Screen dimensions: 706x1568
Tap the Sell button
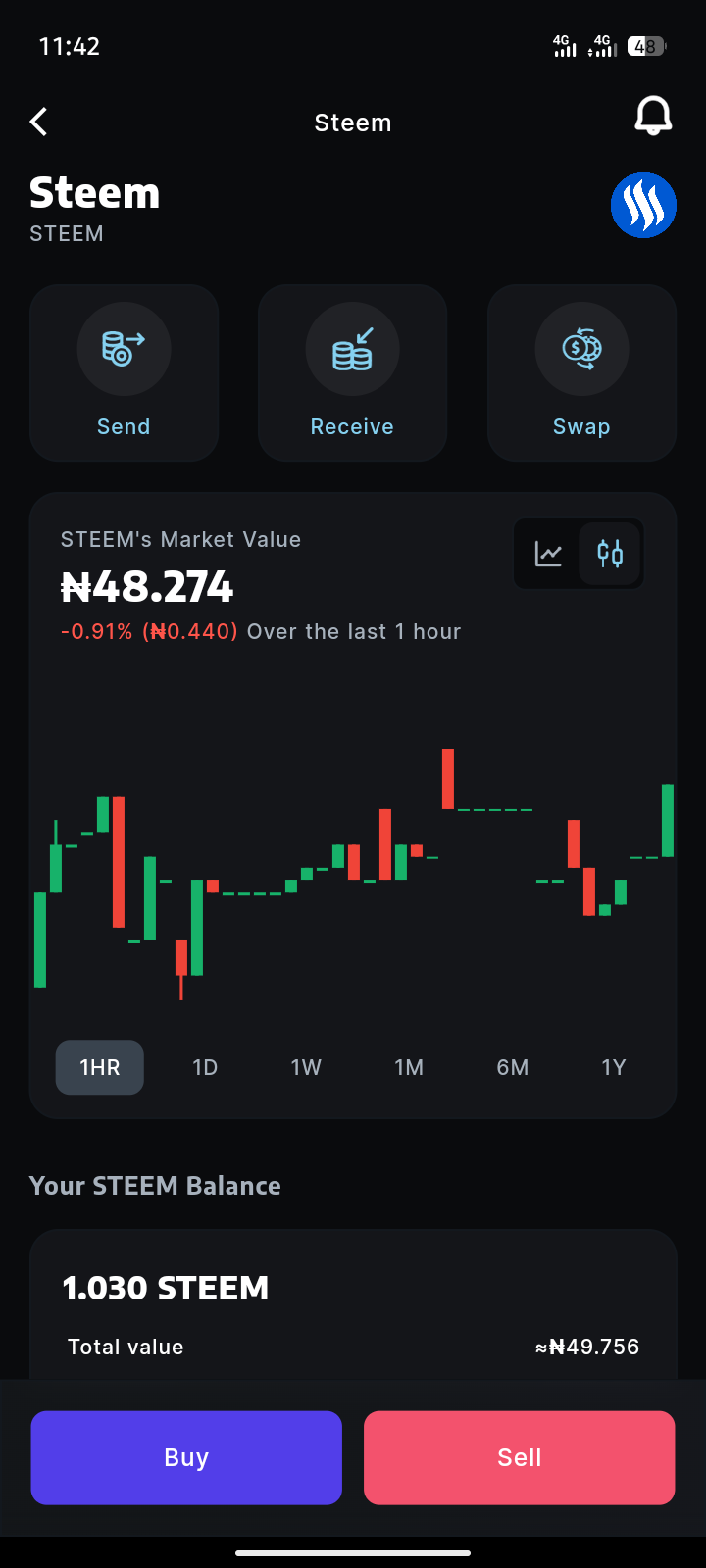click(x=520, y=1457)
